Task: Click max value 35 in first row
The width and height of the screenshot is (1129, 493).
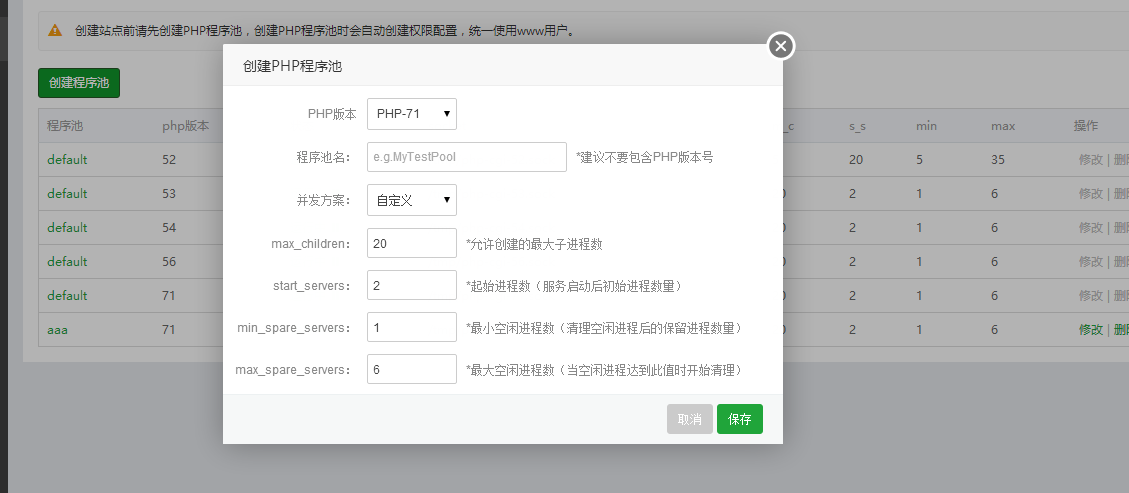Action: pos(997,159)
